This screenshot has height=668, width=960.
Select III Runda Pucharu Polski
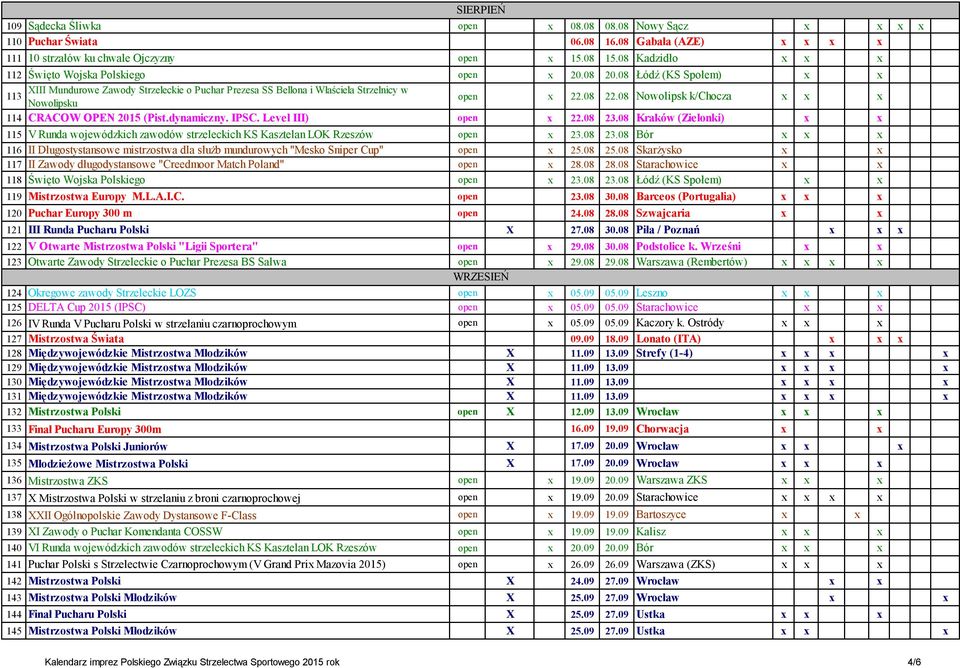pyautogui.click(x=88, y=230)
